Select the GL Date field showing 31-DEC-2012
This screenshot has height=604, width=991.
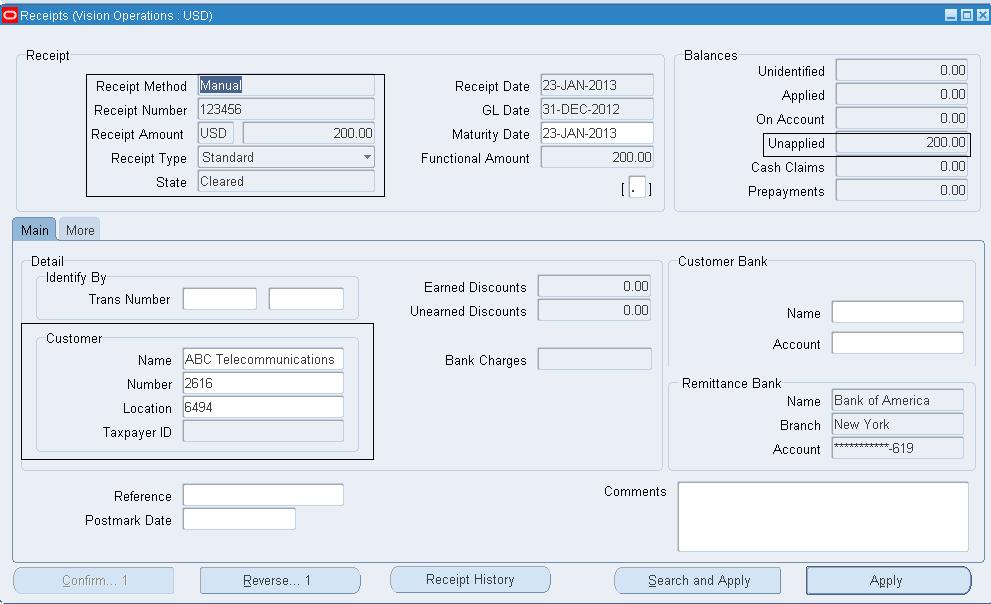[595, 109]
